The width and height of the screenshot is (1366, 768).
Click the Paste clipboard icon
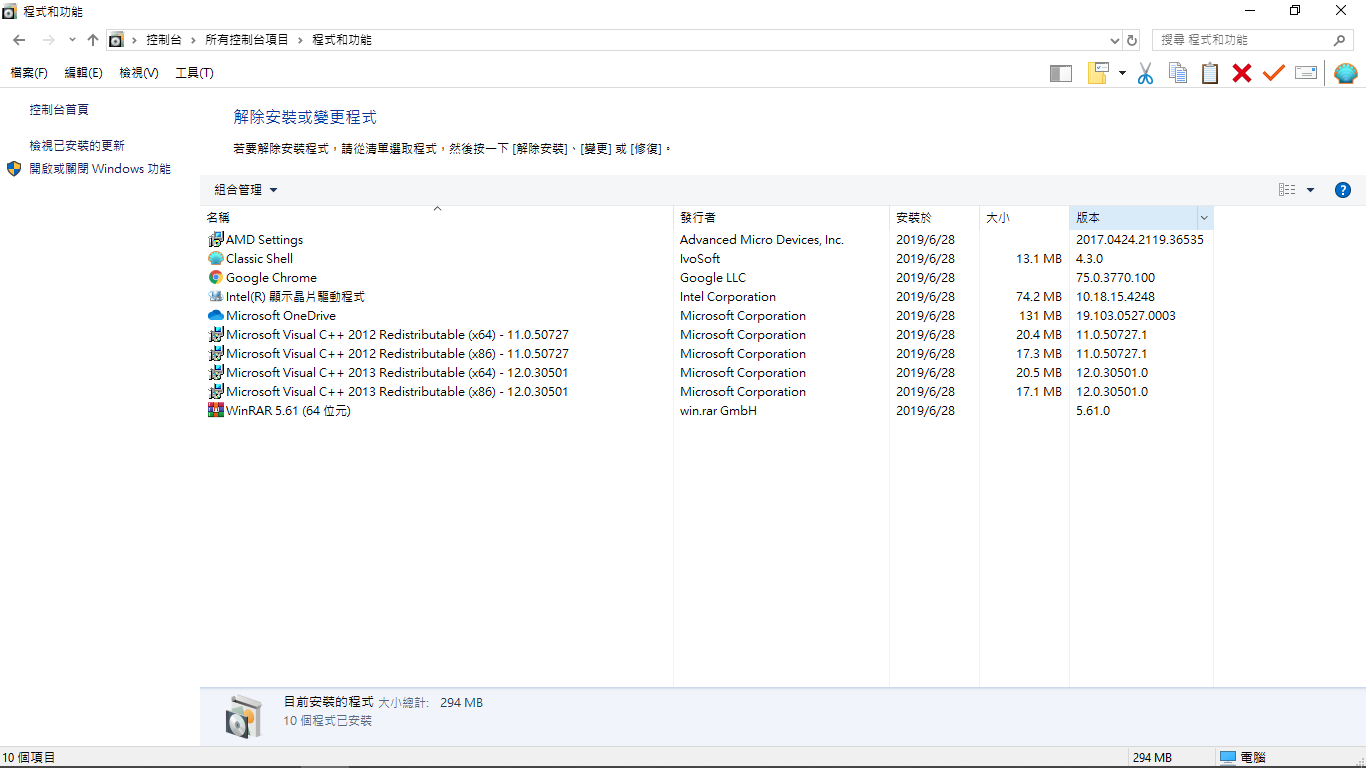(1210, 73)
